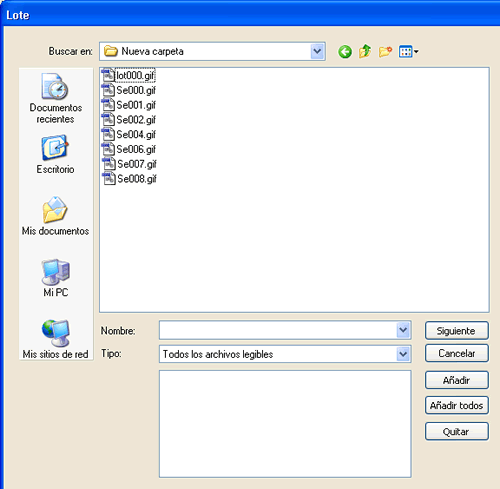500x489 pixels.
Task: Open the Views menu icon
Action: [409, 52]
